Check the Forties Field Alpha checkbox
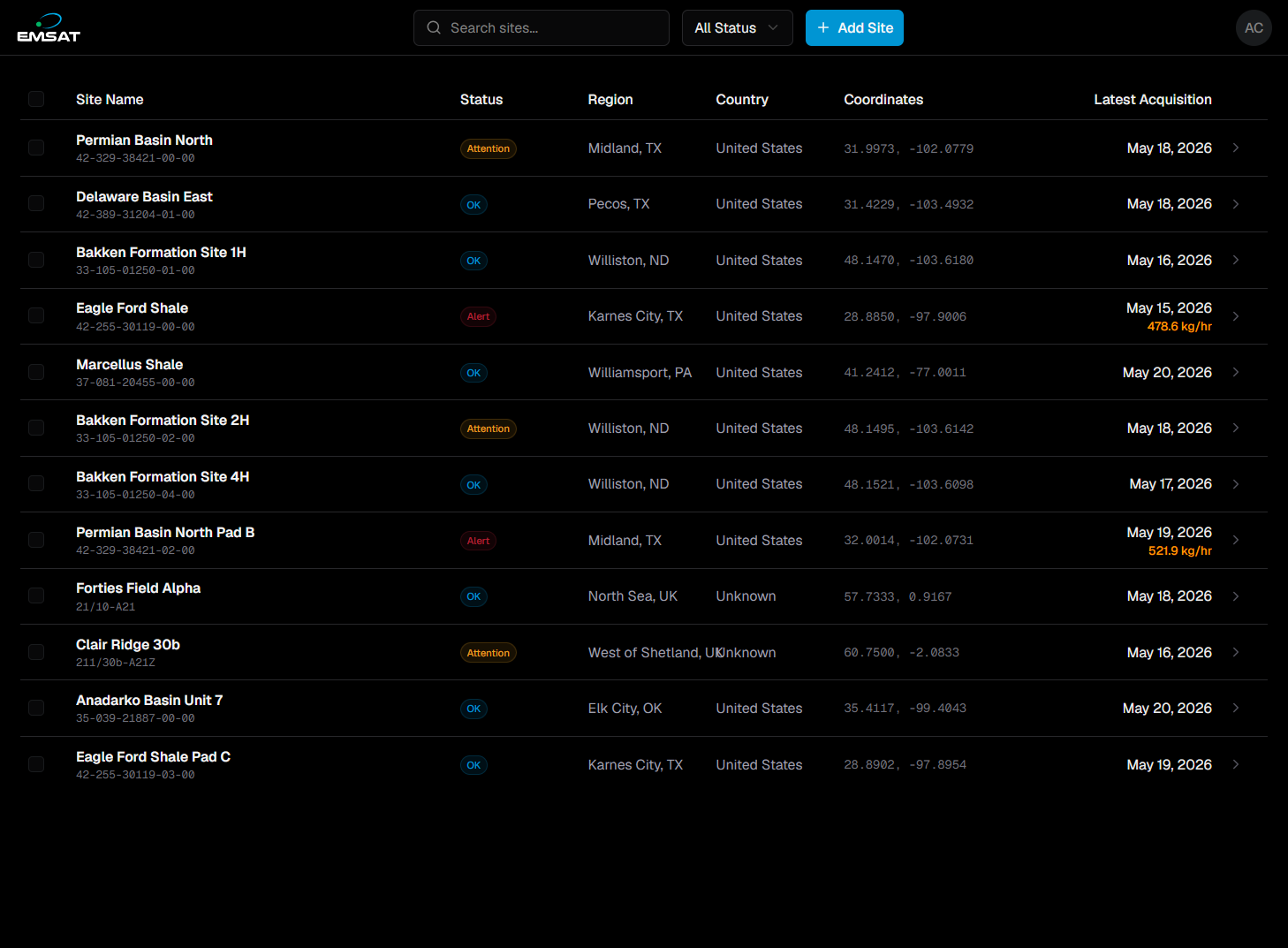Screen dimensions: 1288x948 [x=36, y=595]
